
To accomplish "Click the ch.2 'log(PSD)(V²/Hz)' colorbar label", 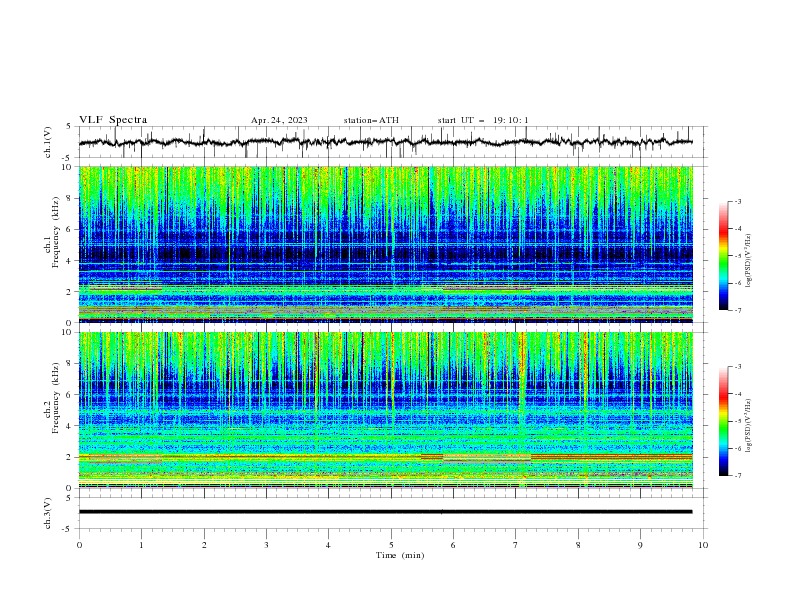I will [x=748, y=426].
